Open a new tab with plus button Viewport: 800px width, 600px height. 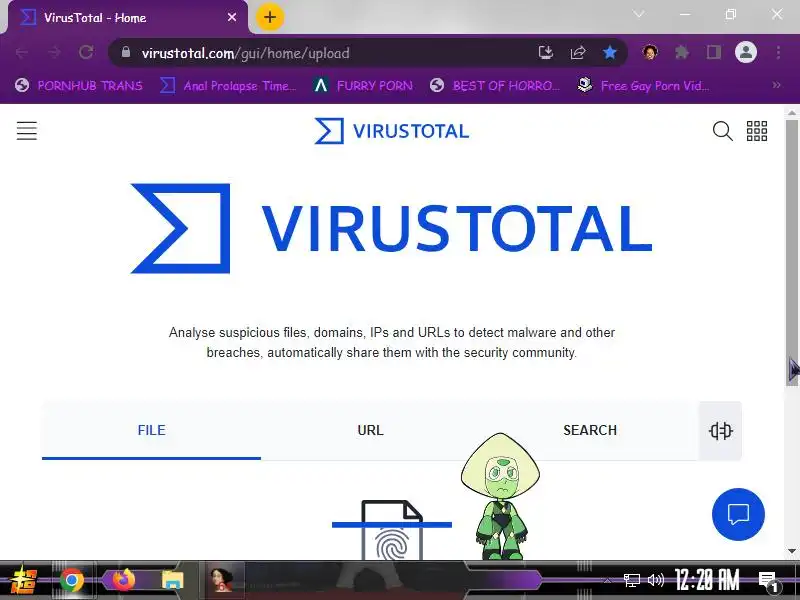269,17
